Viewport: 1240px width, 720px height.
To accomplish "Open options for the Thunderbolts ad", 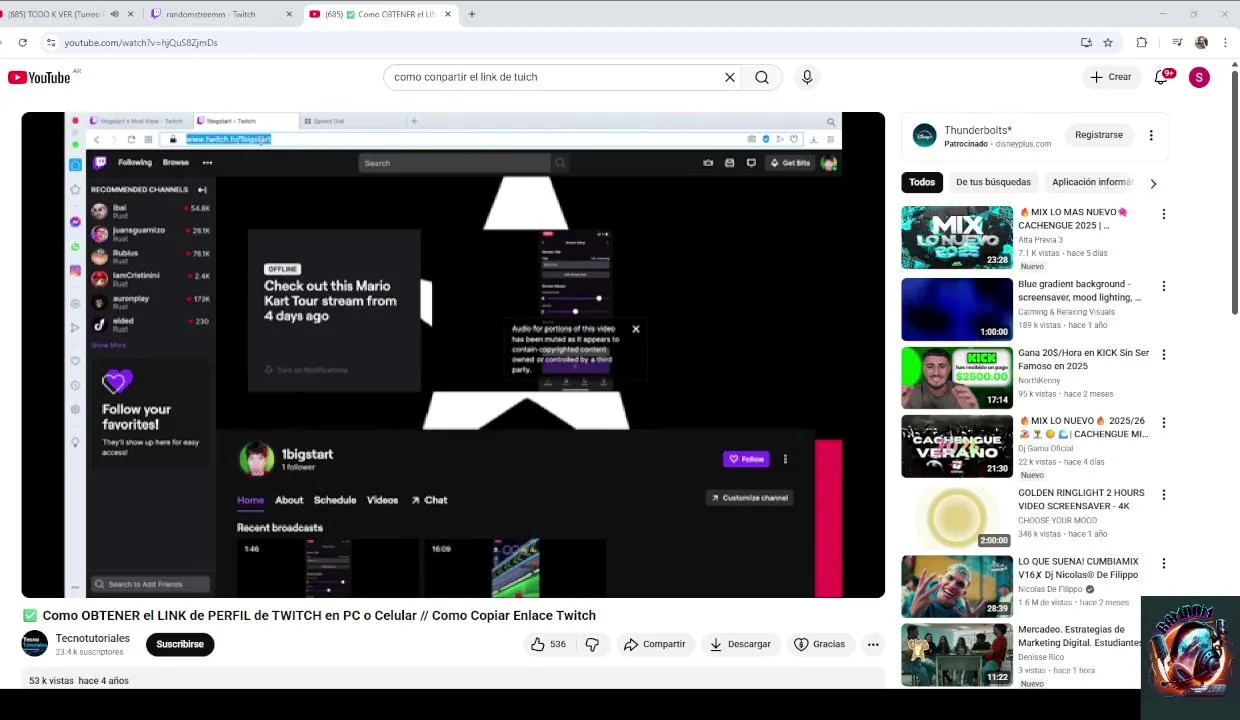I will 1151,135.
